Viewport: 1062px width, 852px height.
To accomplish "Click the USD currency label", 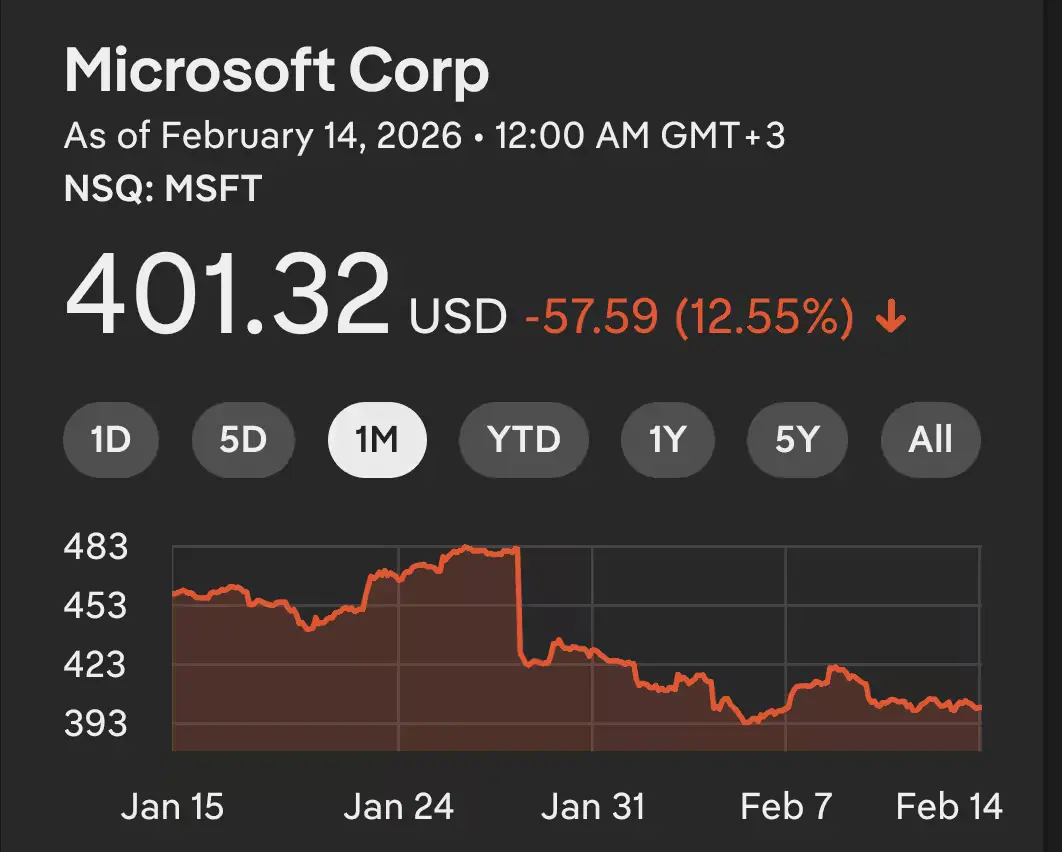I will coord(458,318).
